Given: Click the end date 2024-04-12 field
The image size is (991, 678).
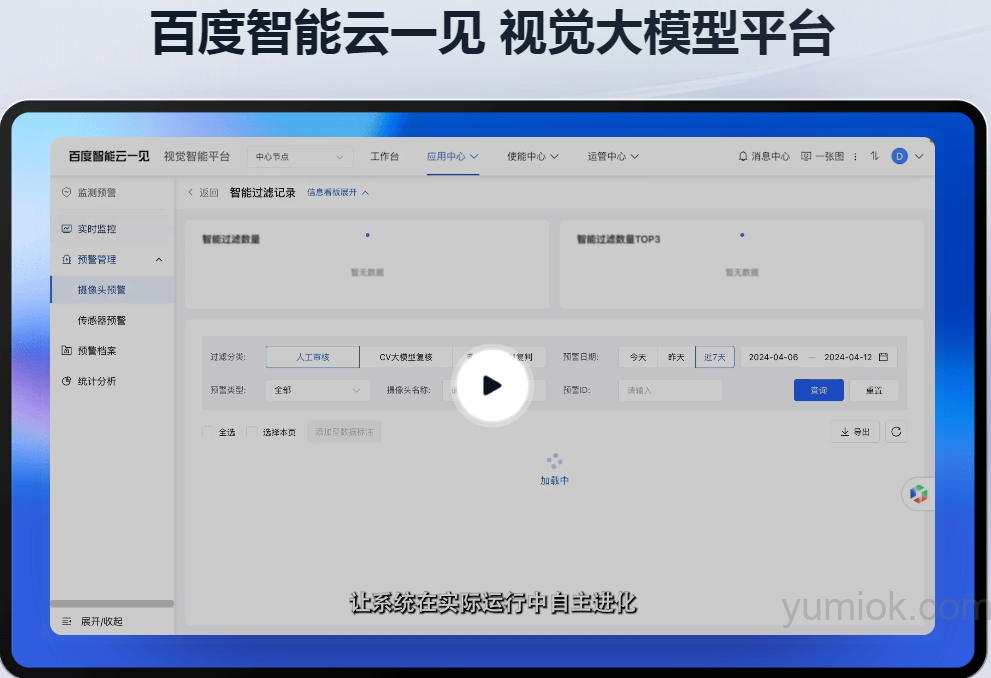Looking at the screenshot, I should [x=848, y=357].
